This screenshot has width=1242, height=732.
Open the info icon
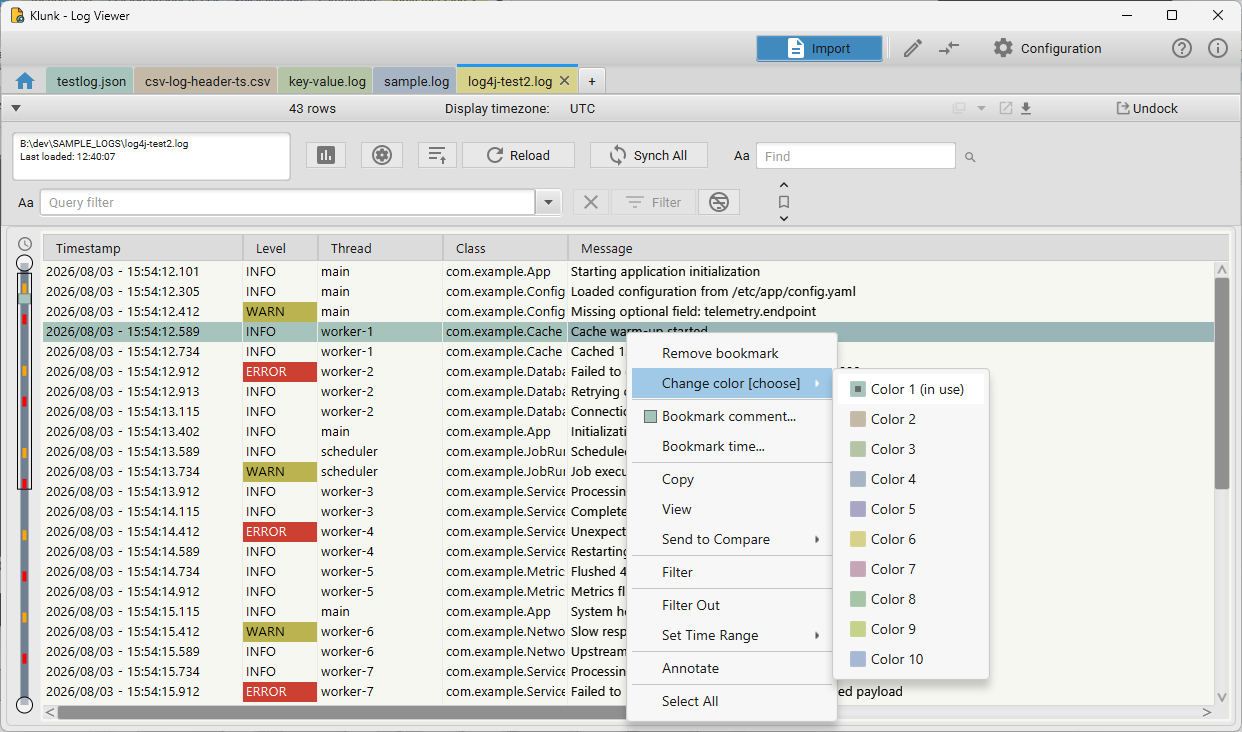pos(1218,48)
